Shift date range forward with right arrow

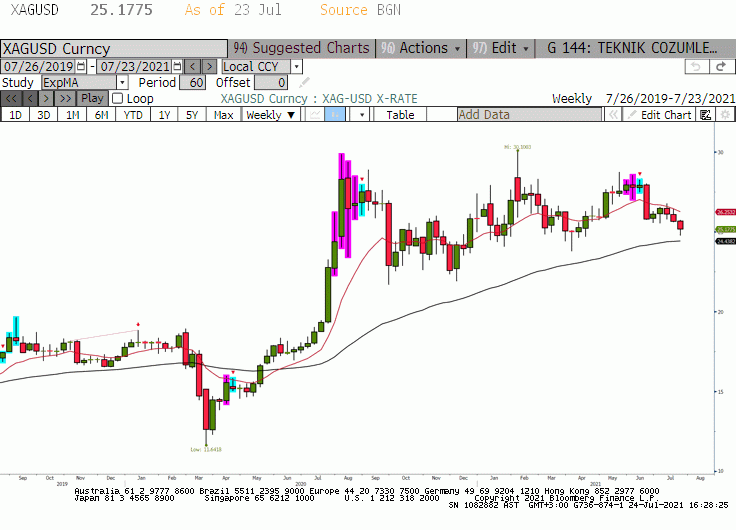click(209, 66)
